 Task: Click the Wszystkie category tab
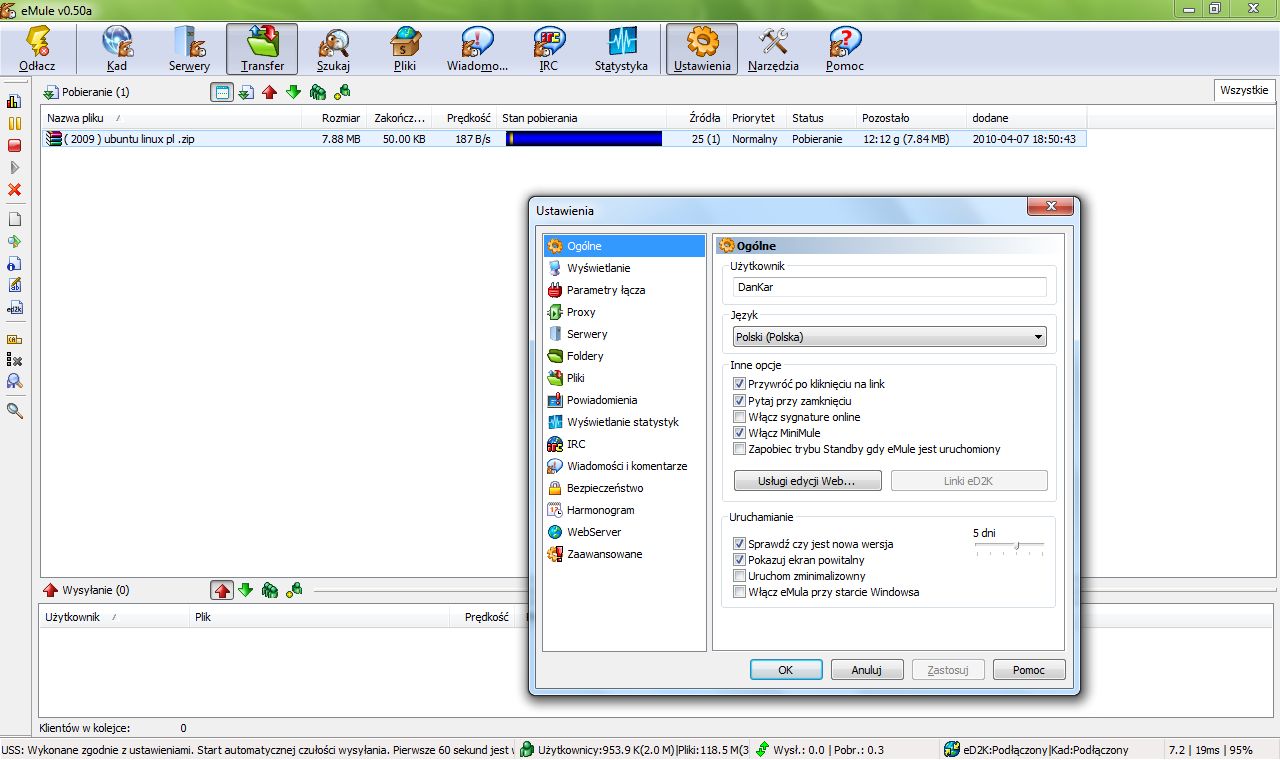click(1244, 90)
